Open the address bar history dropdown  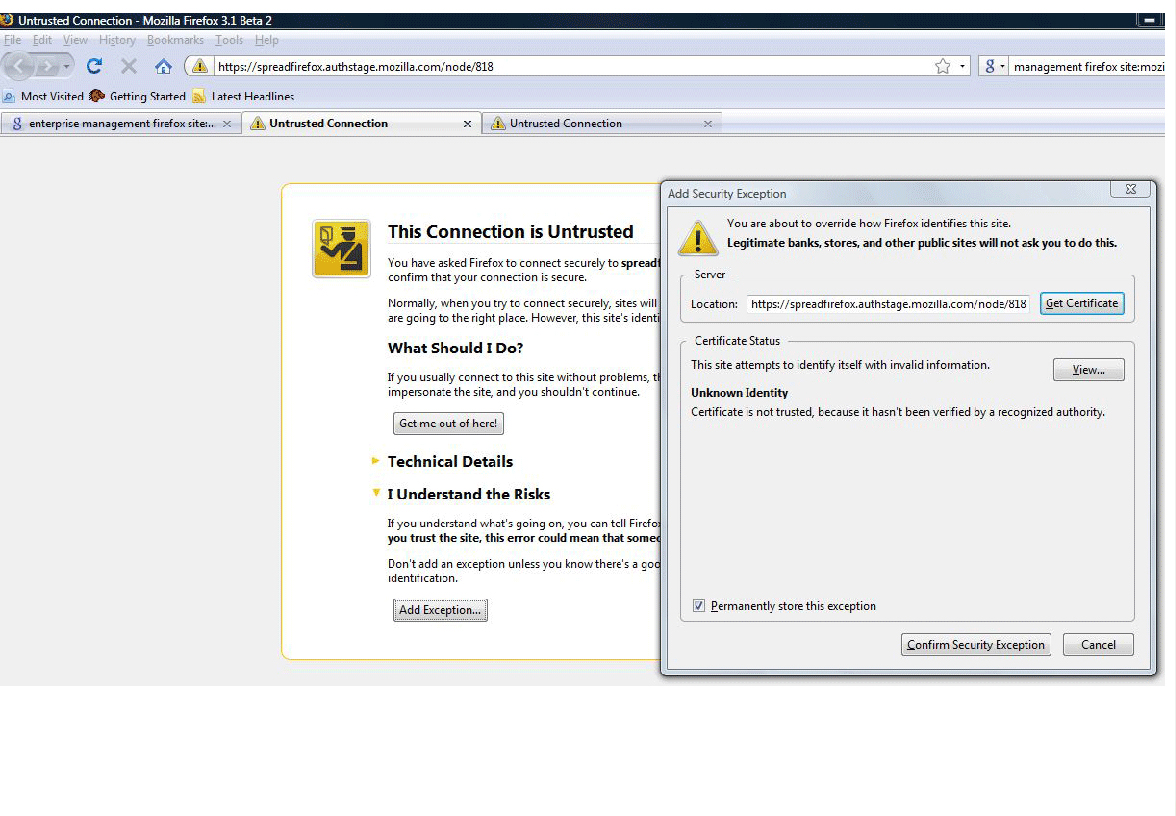[962, 67]
